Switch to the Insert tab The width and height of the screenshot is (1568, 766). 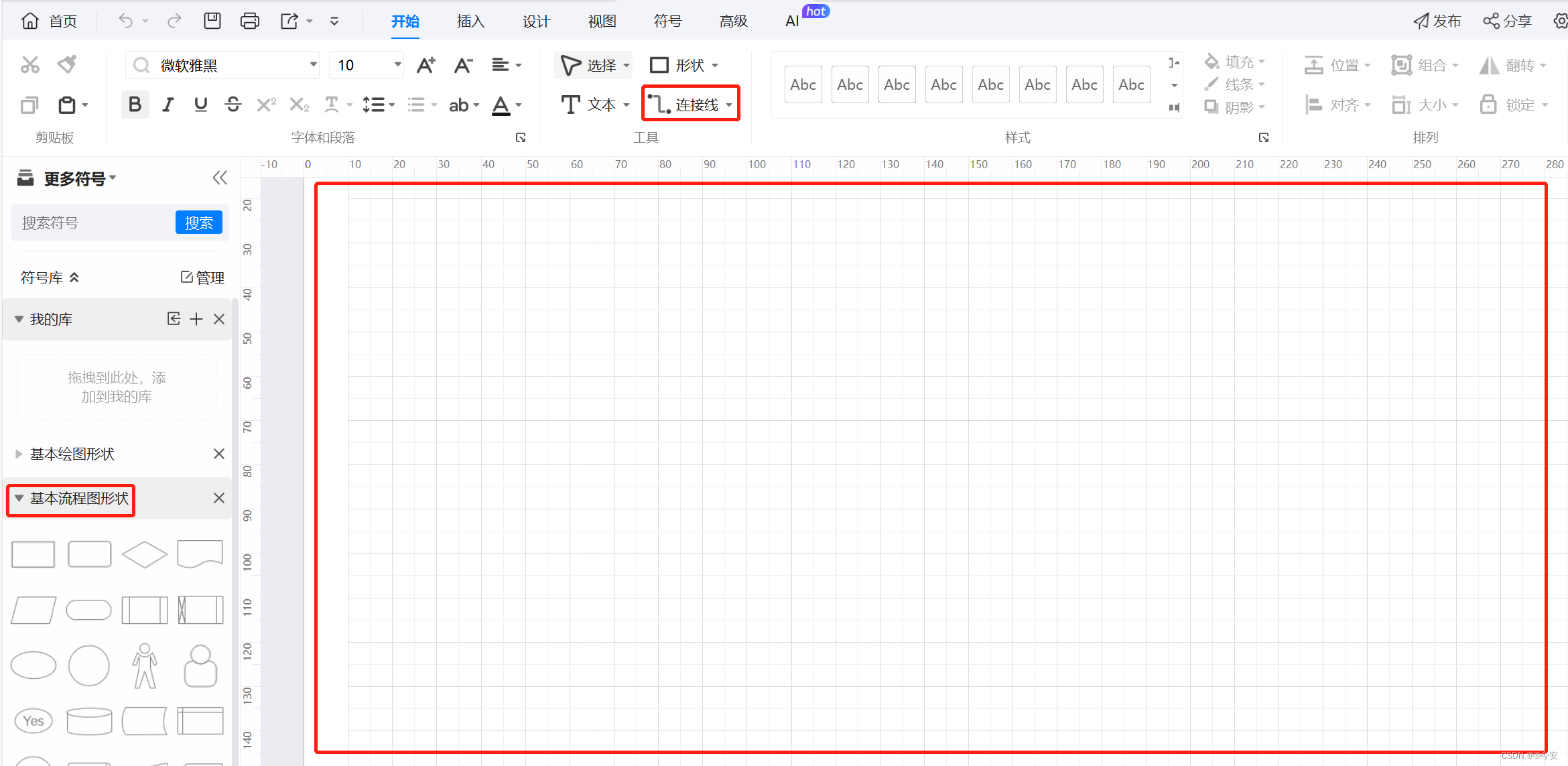[470, 21]
